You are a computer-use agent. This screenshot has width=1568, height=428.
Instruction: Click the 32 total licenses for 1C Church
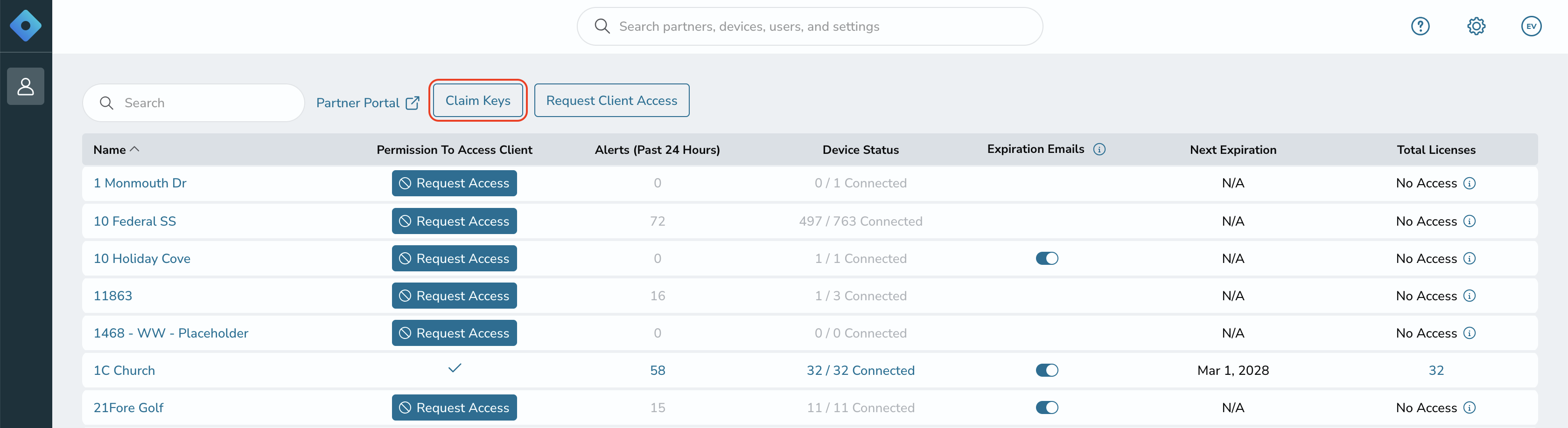pyautogui.click(x=1436, y=370)
